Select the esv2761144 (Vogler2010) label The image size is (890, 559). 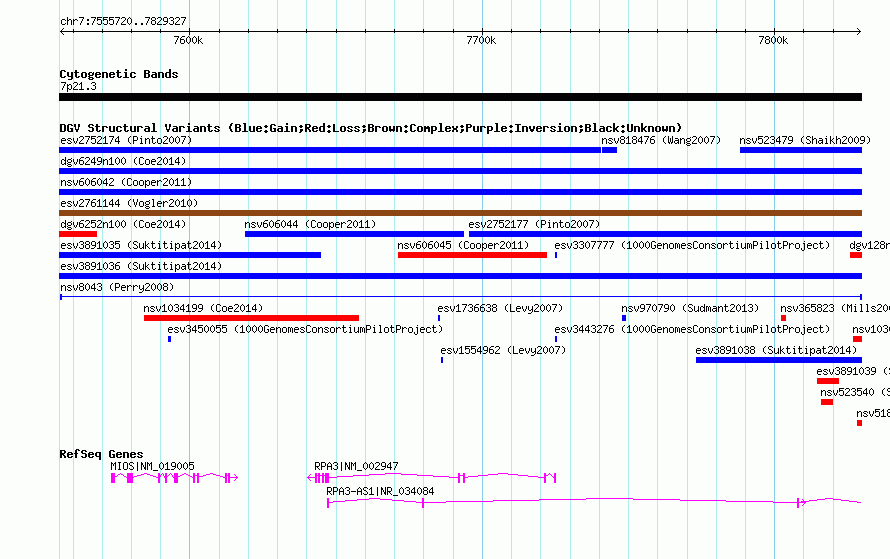point(129,203)
